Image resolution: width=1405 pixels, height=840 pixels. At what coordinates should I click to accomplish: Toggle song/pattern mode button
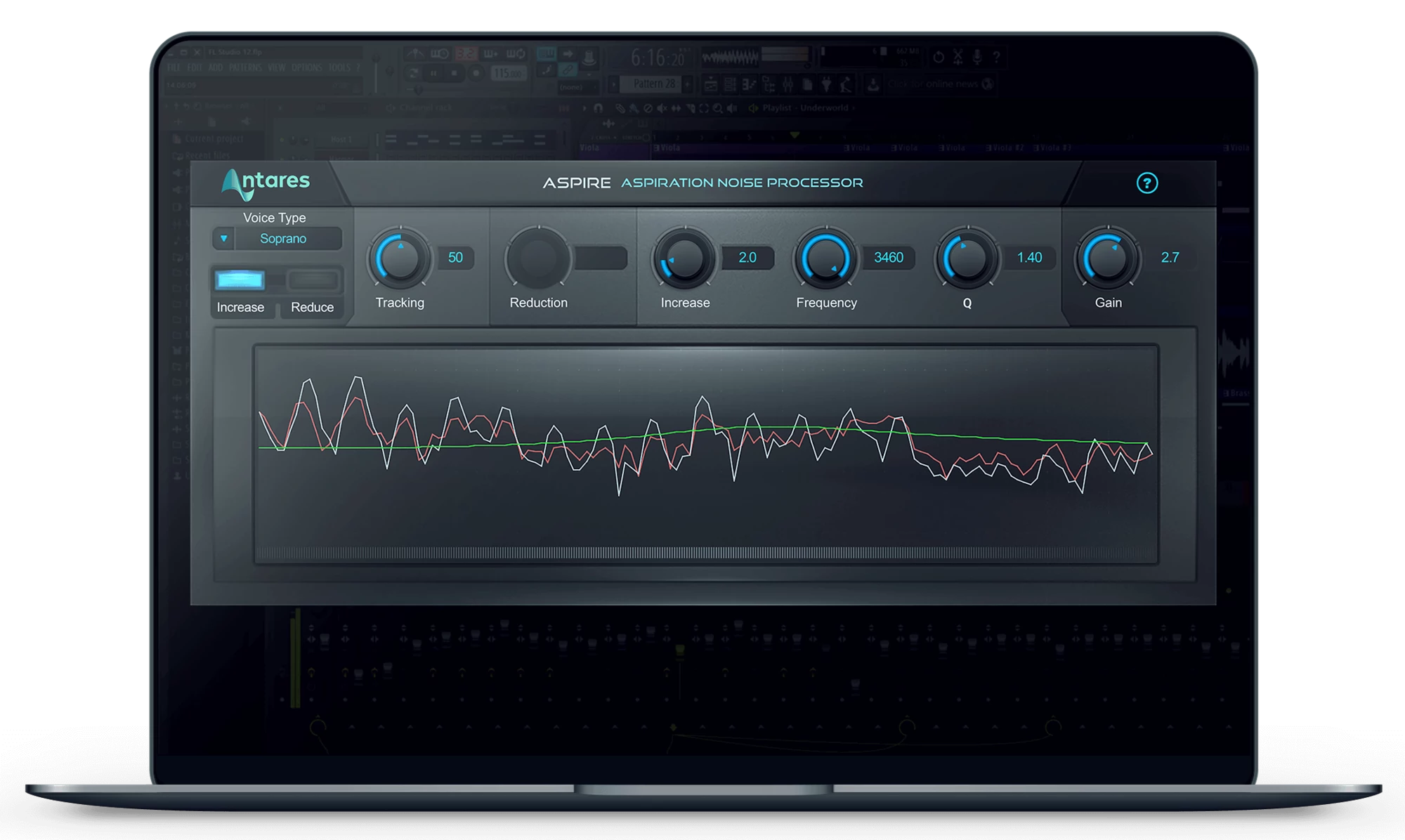[x=413, y=73]
